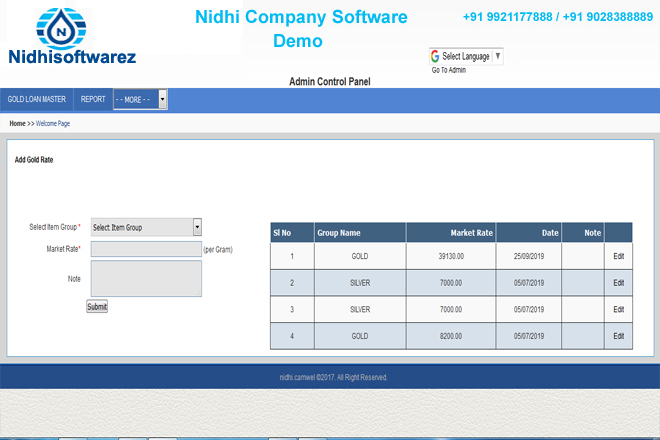Expand the -- MORE -- dropdown
This screenshot has width=660, height=440.
point(141,99)
